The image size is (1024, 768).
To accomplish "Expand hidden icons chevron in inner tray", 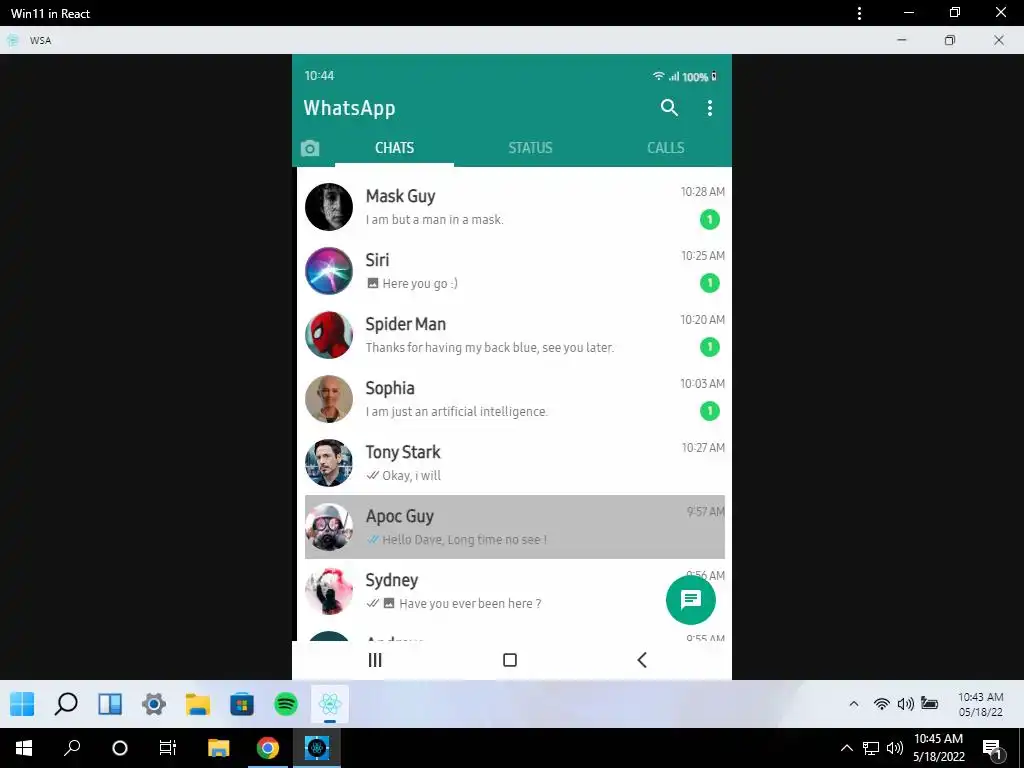I will pos(854,704).
